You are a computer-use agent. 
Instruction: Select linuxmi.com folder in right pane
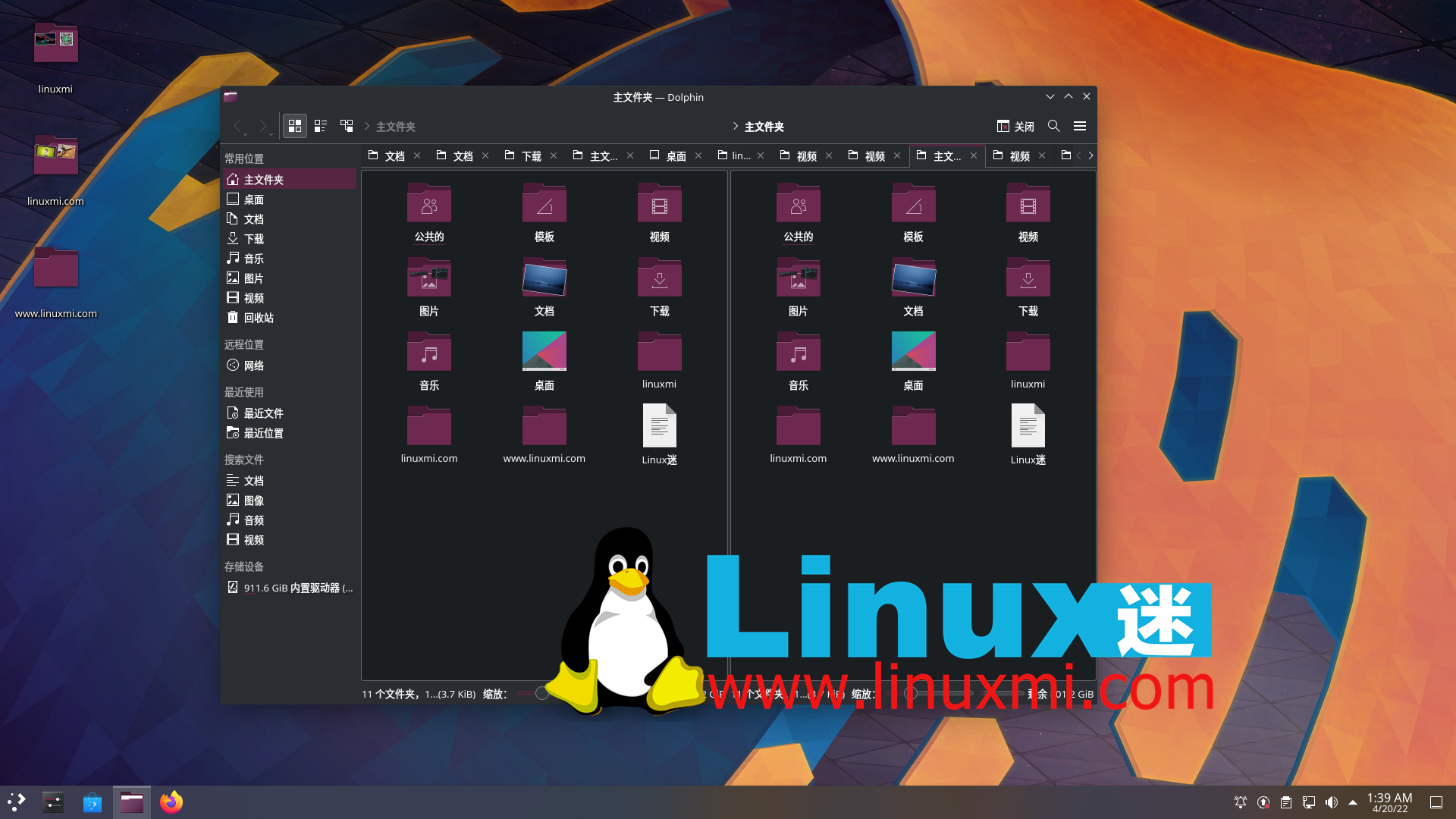pos(799,435)
